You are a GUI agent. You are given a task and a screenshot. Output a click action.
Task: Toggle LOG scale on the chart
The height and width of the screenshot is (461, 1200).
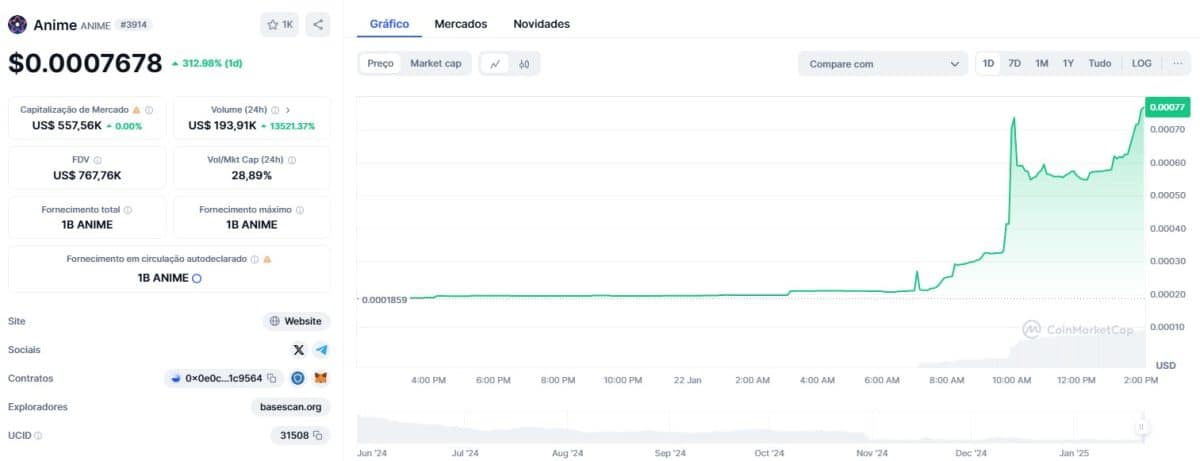(x=1142, y=64)
